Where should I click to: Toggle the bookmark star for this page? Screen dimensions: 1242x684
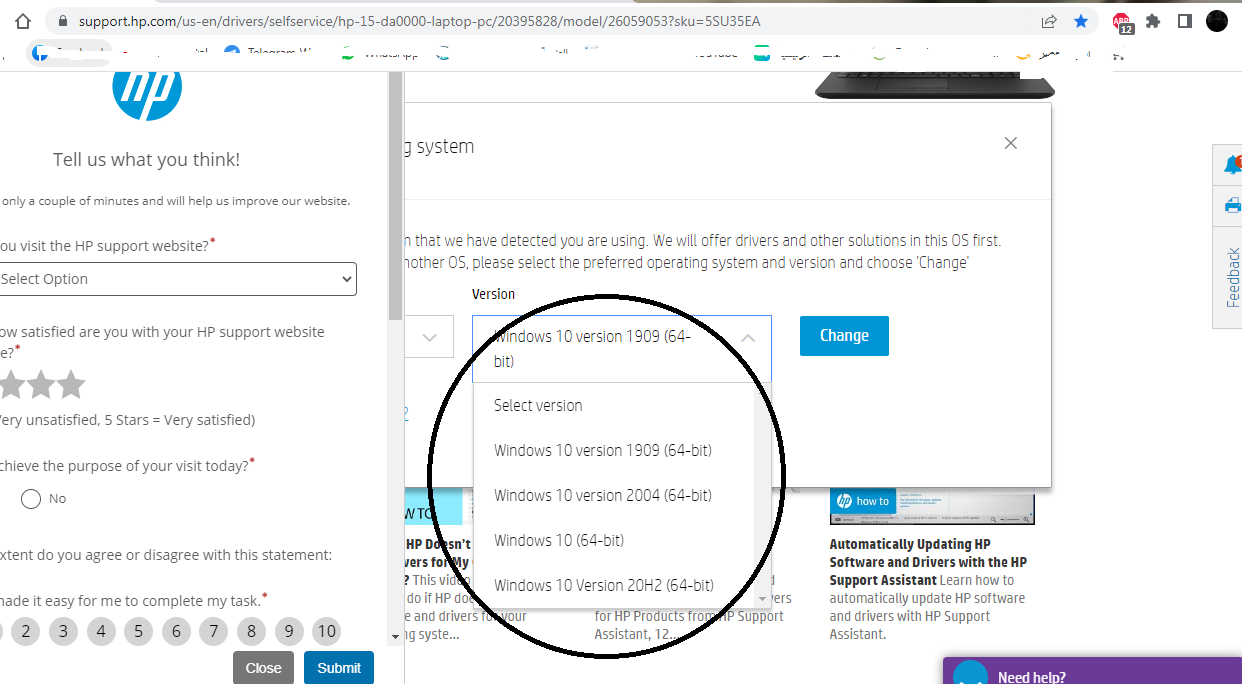(1081, 21)
